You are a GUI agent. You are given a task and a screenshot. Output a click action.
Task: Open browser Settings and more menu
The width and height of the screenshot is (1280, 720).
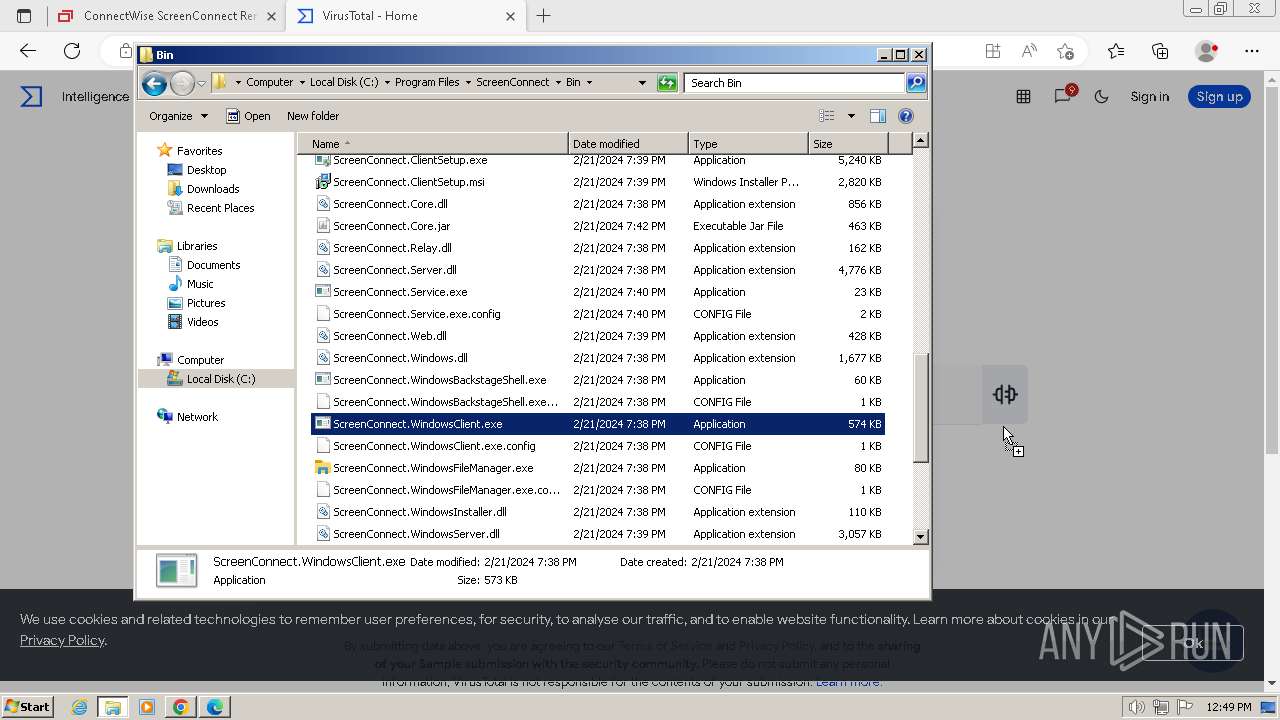pyautogui.click(x=1252, y=51)
